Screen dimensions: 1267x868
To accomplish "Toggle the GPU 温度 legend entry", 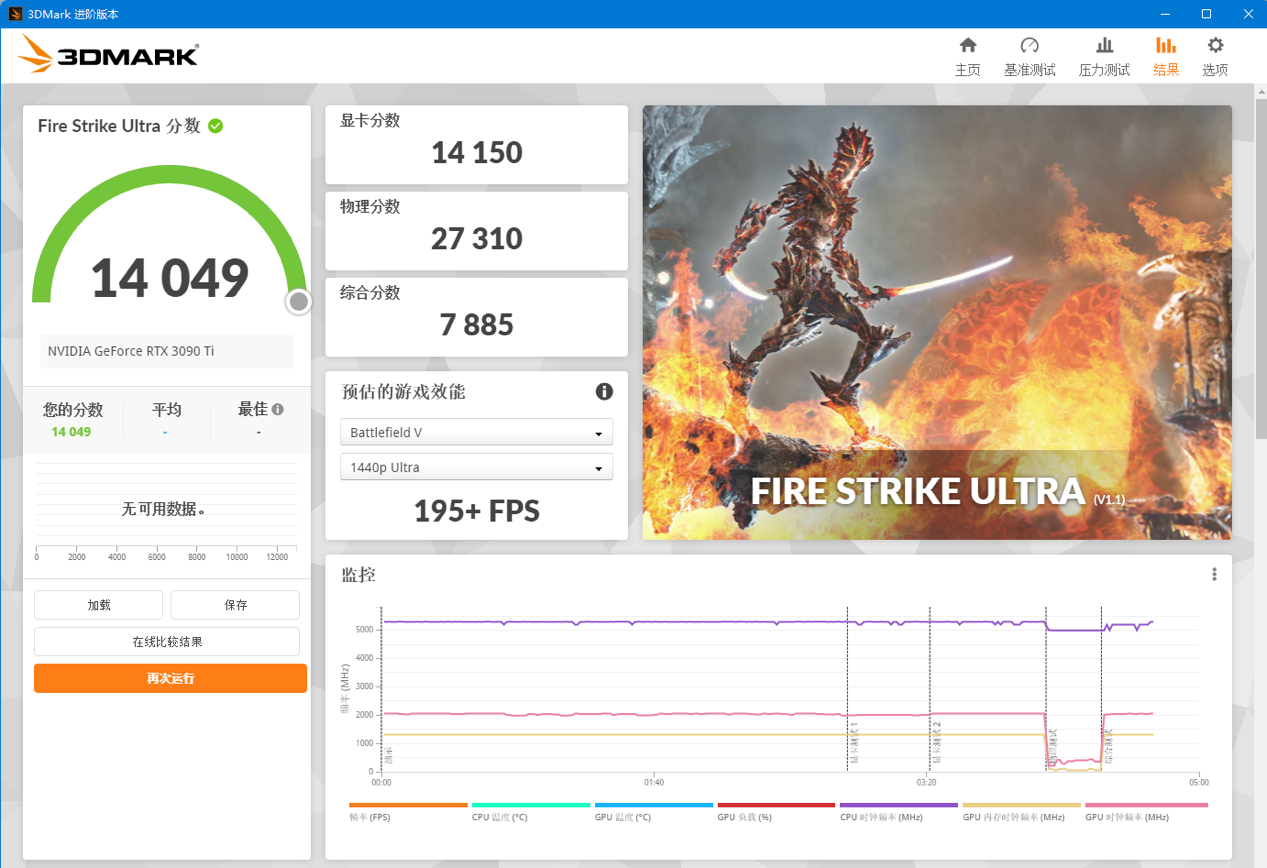I will (654, 811).
